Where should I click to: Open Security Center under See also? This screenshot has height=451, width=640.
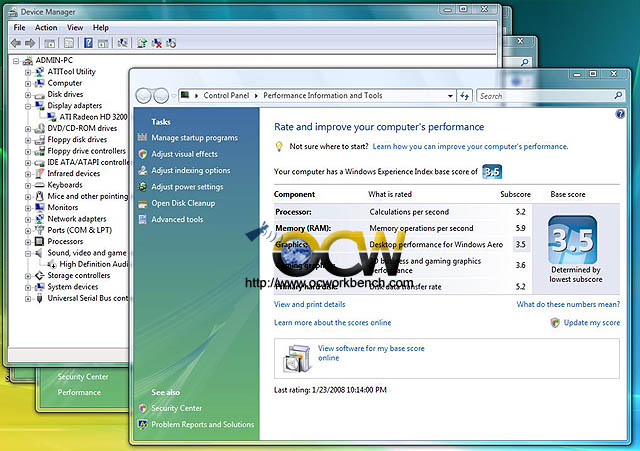pyautogui.click(x=176, y=408)
